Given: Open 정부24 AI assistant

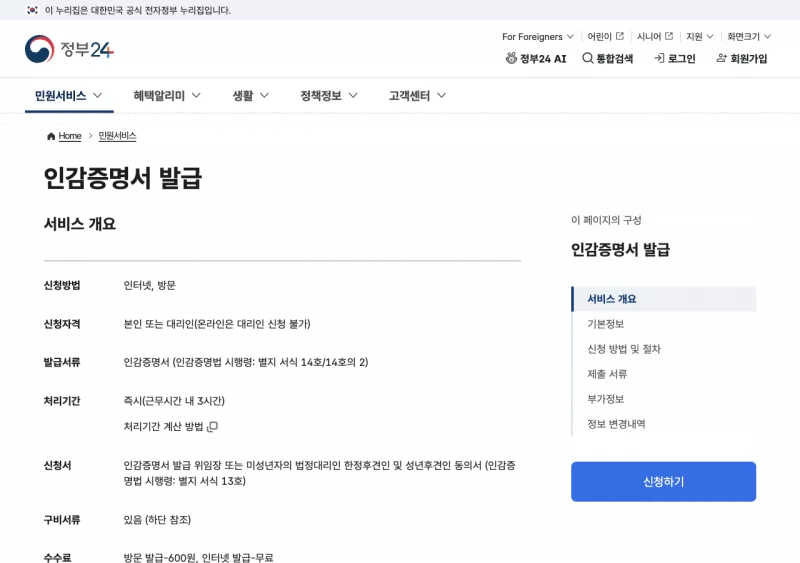Looking at the screenshot, I should point(536,59).
